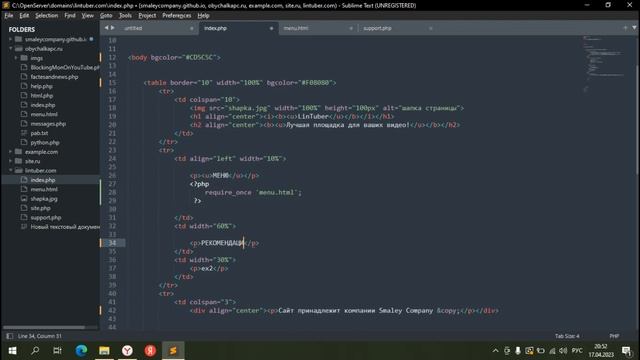The height and width of the screenshot is (360, 640).
Task: Open the Tab Size: 4 selector
Action: [567, 336]
